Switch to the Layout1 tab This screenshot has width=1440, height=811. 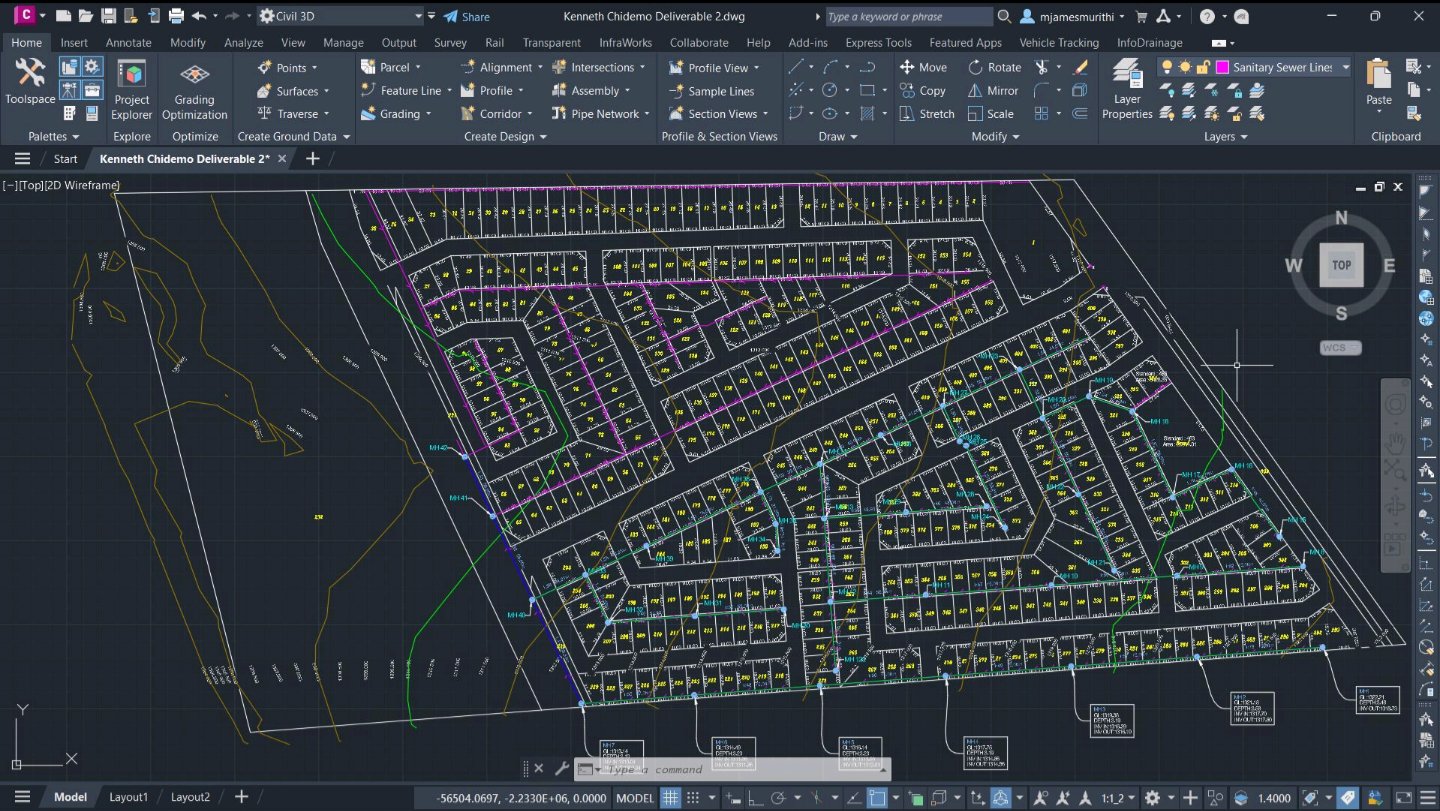pos(128,797)
